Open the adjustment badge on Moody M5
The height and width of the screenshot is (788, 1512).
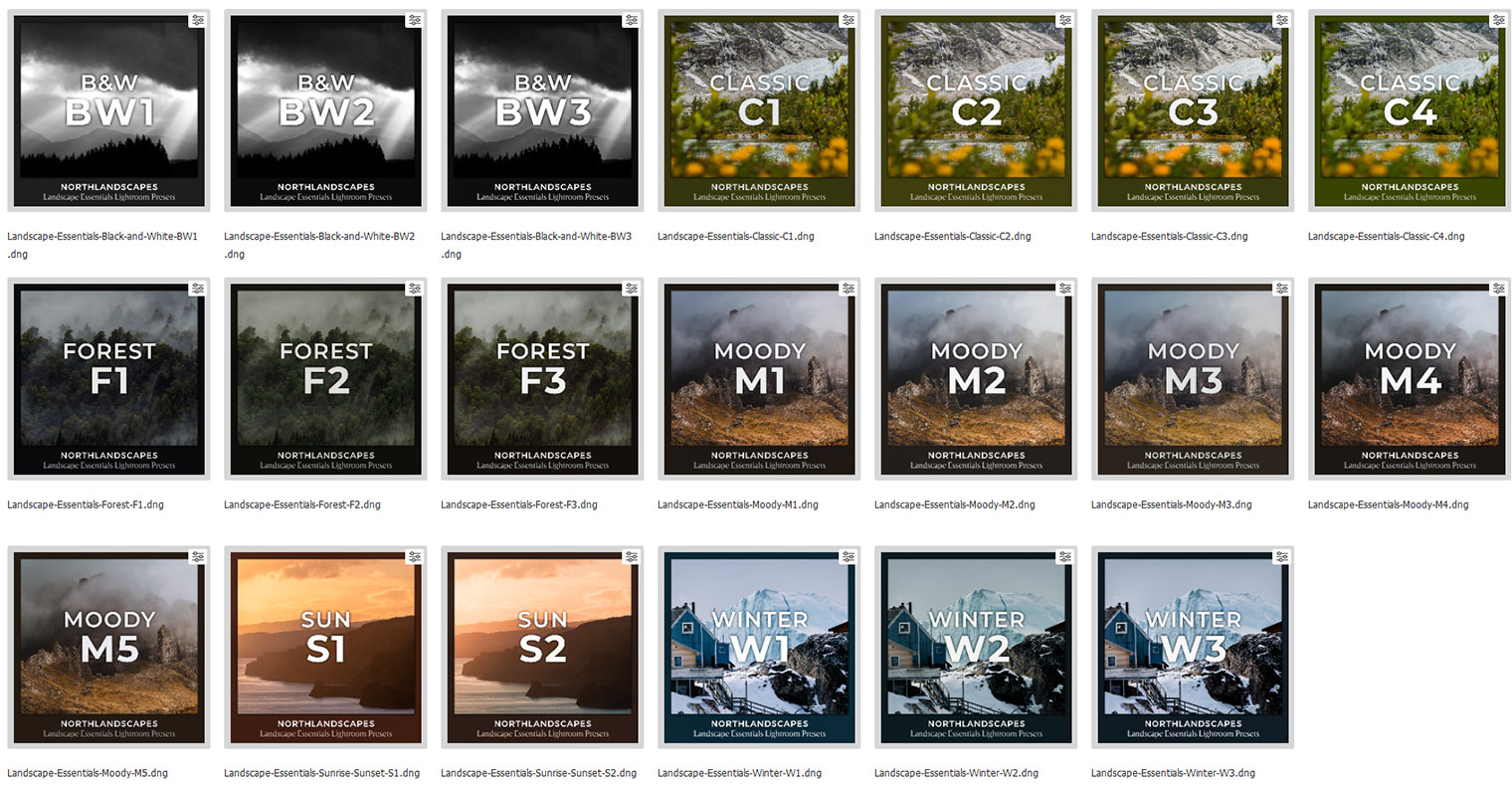(x=198, y=556)
